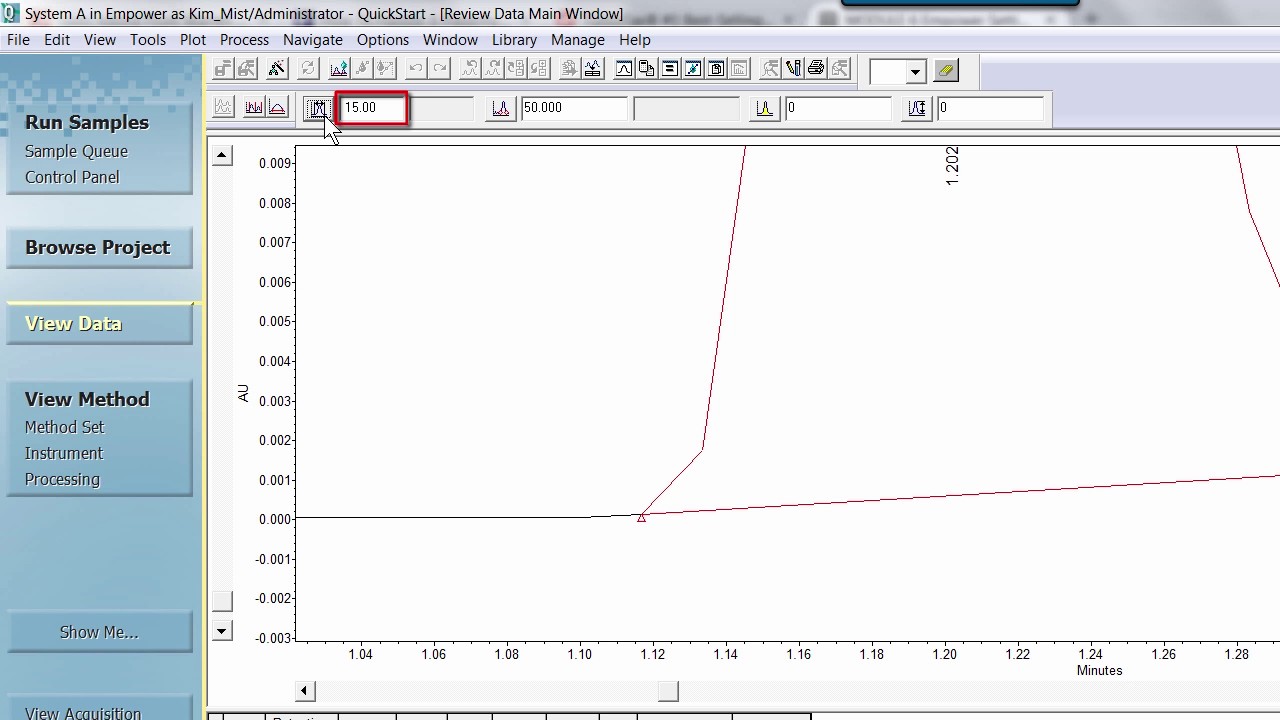Viewport: 1280px width, 720px height.
Task: Click the running figure icon beside vials
Action: click(768, 69)
